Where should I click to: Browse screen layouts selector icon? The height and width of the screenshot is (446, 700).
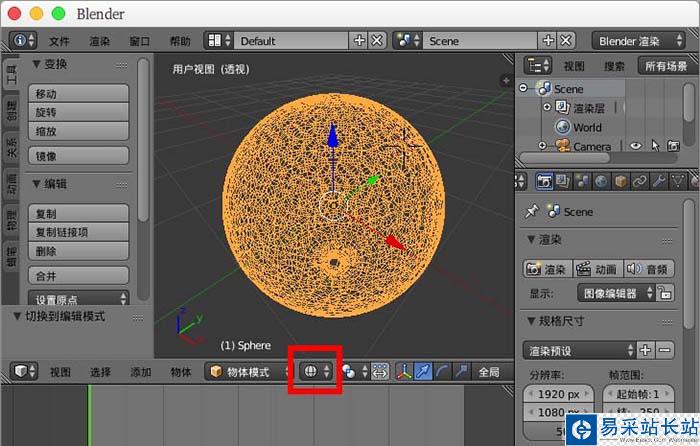coord(219,41)
